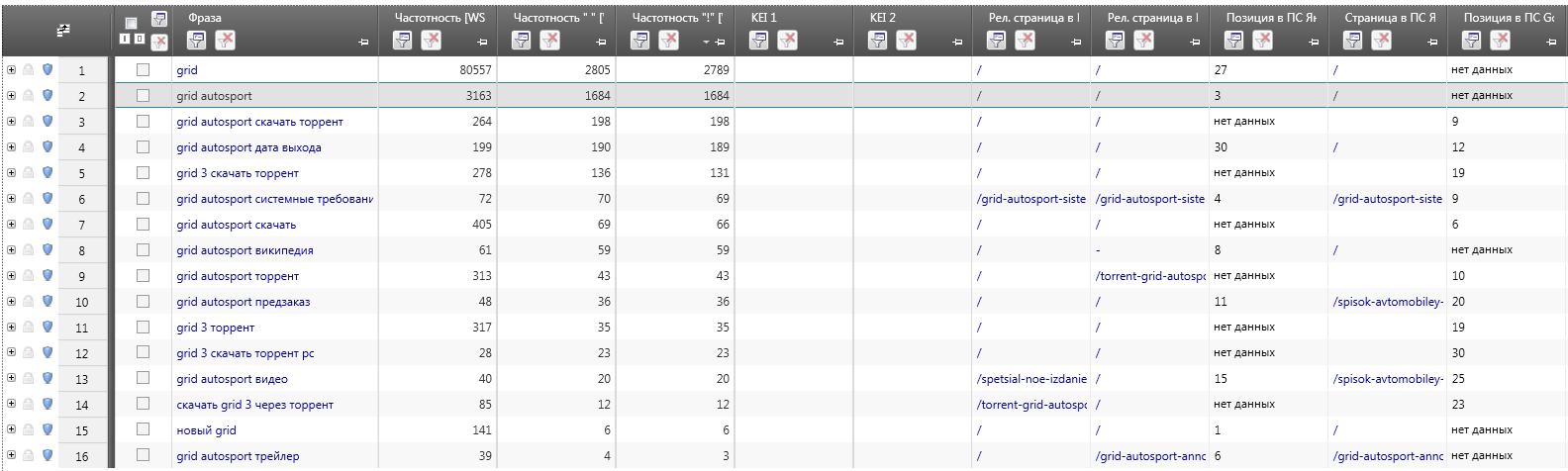Viewport: 1568px width, 471px height.
Task: Toggle the select-all checkbox in header
Action: pos(131,23)
